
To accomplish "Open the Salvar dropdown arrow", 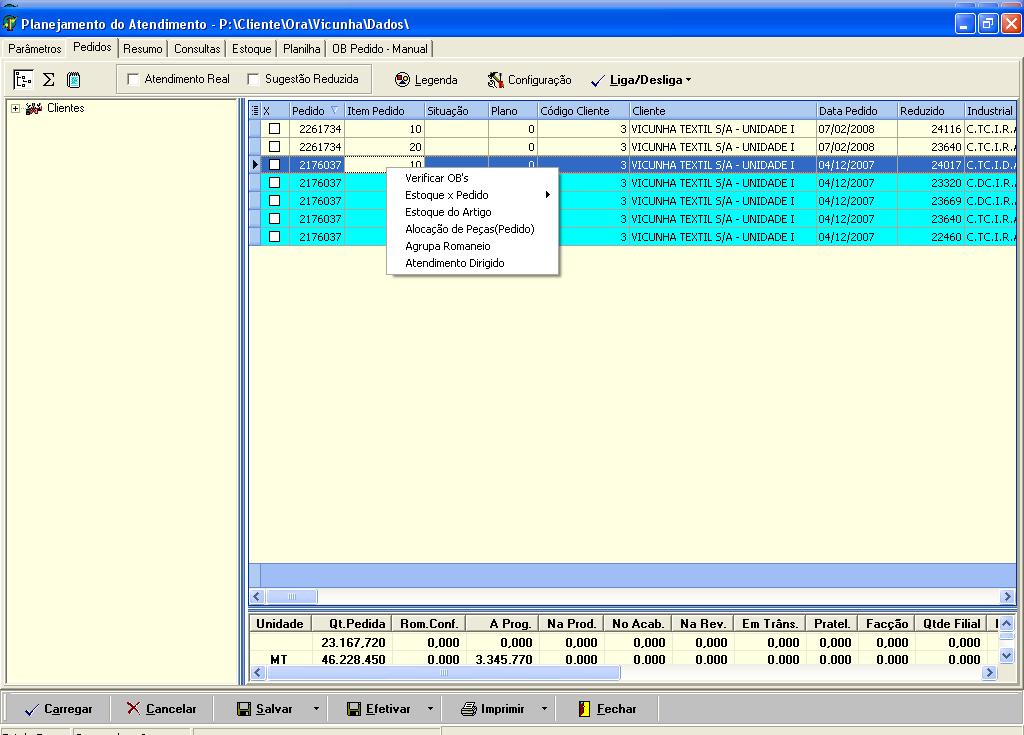I will pyautogui.click(x=316, y=709).
